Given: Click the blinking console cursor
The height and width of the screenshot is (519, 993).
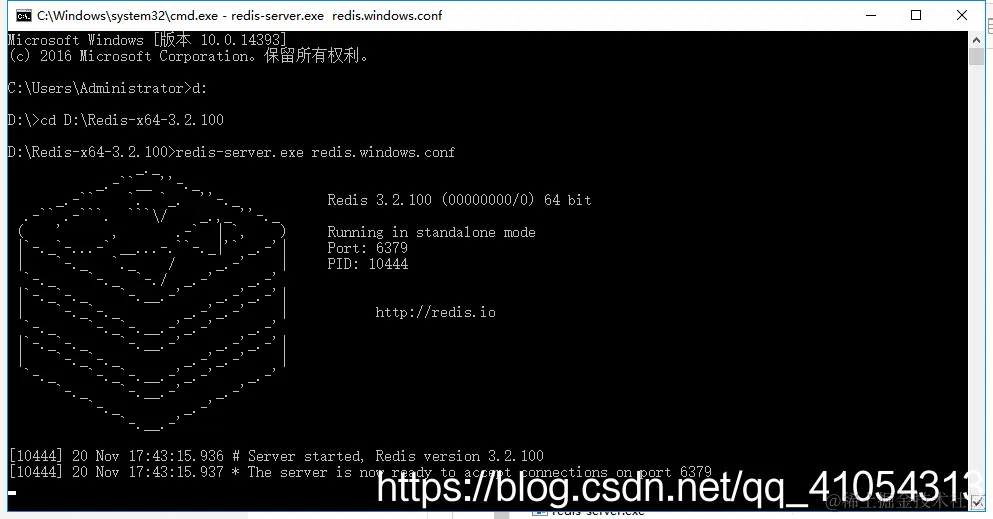Looking at the screenshot, I should click(13, 492).
